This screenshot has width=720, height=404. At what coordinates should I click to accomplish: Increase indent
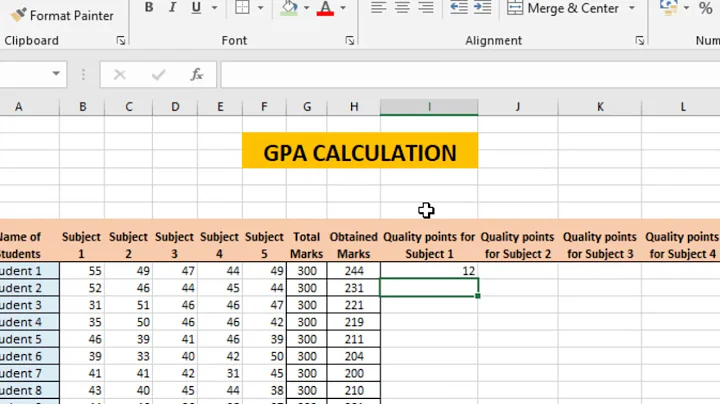(x=482, y=7)
